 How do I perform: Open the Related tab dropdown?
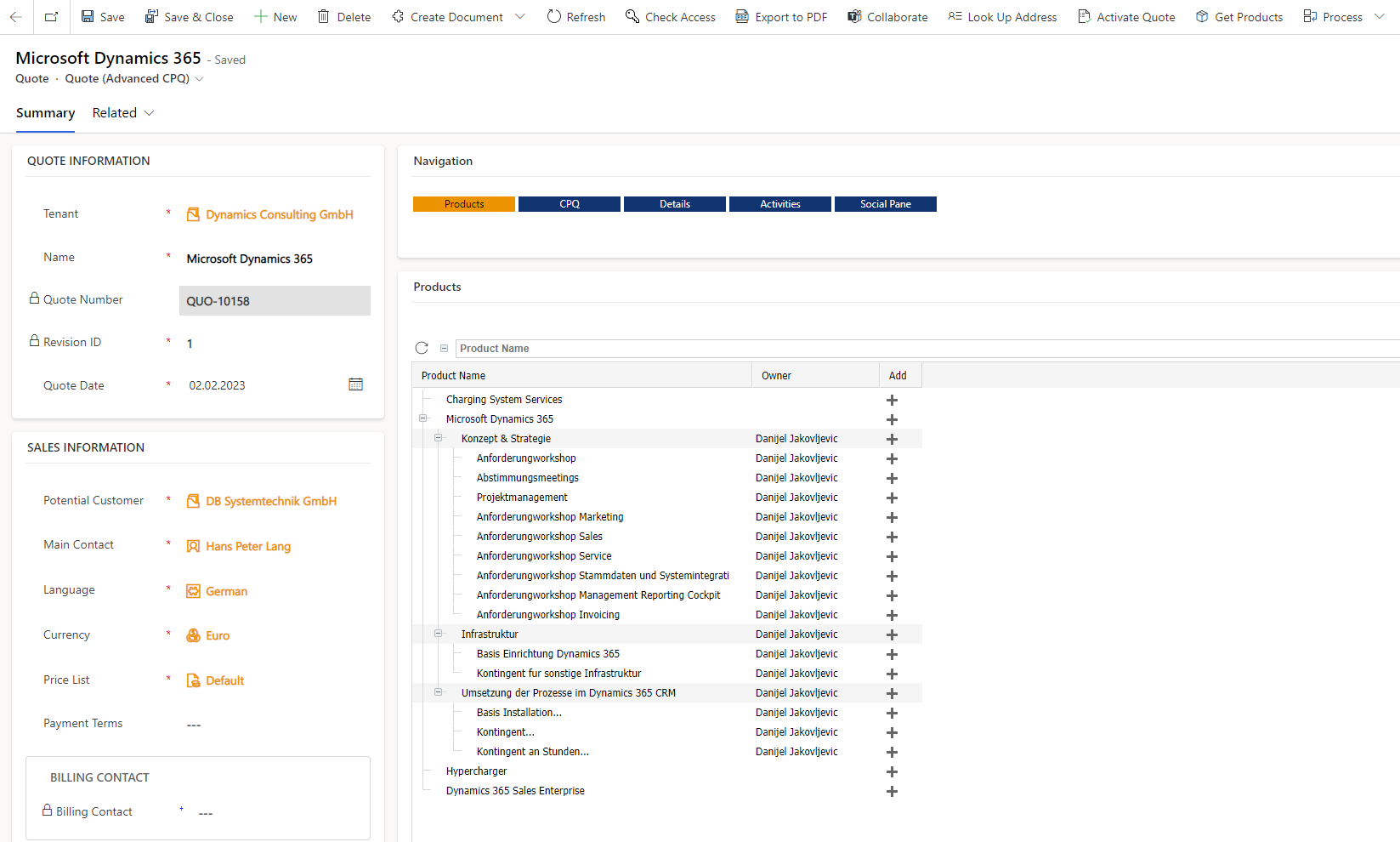pyautogui.click(x=123, y=113)
